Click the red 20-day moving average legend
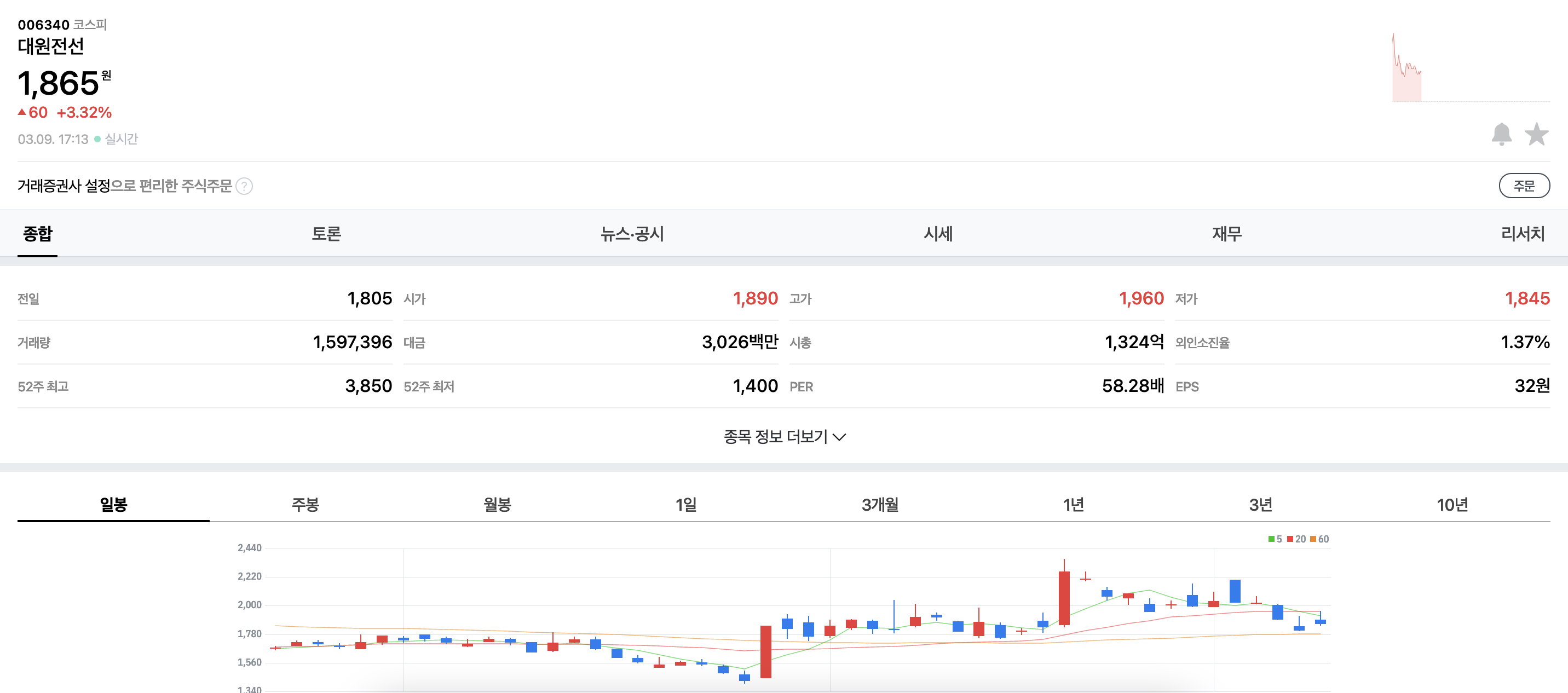This screenshot has width=1568, height=693. click(x=1296, y=540)
